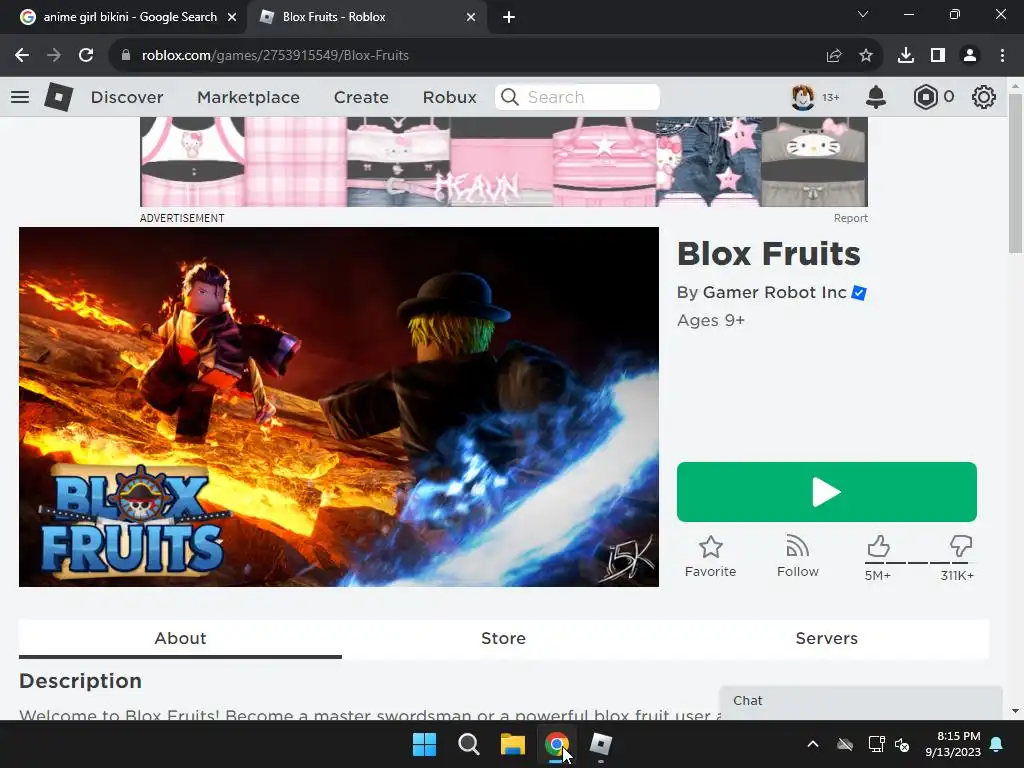Open Chrome downloads
Viewport: 1024px width, 768px height.
[906, 56]
